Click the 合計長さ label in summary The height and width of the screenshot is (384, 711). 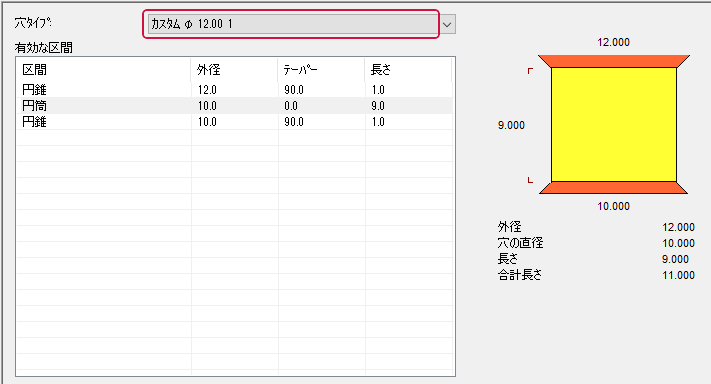click(x=520, y=275)
